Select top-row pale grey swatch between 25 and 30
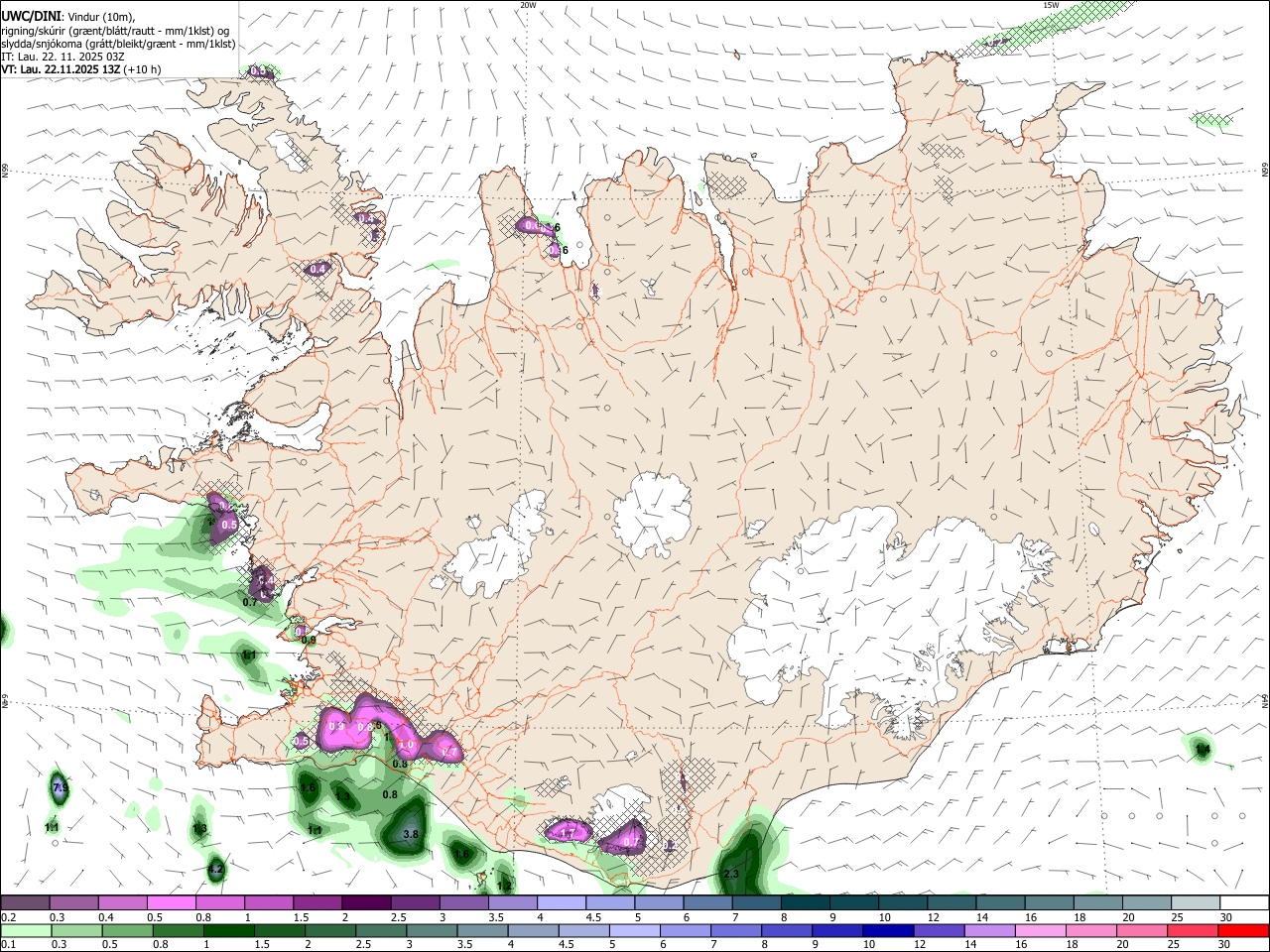The height and width of the screenshot is (952, 1270). [x=1197, y=902]
